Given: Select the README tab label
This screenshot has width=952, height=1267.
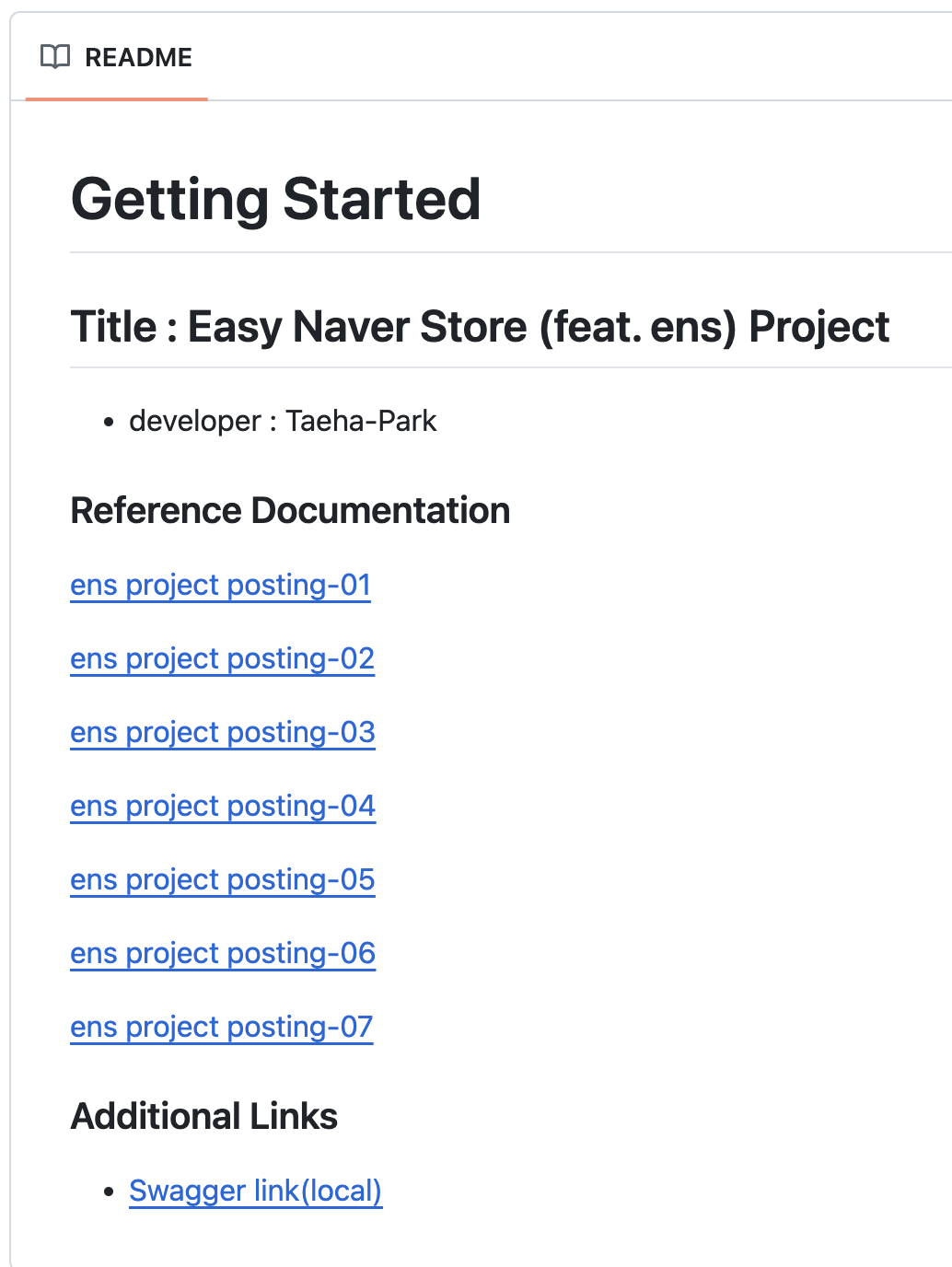Looking at the screenshot, I should pos(138,57).
